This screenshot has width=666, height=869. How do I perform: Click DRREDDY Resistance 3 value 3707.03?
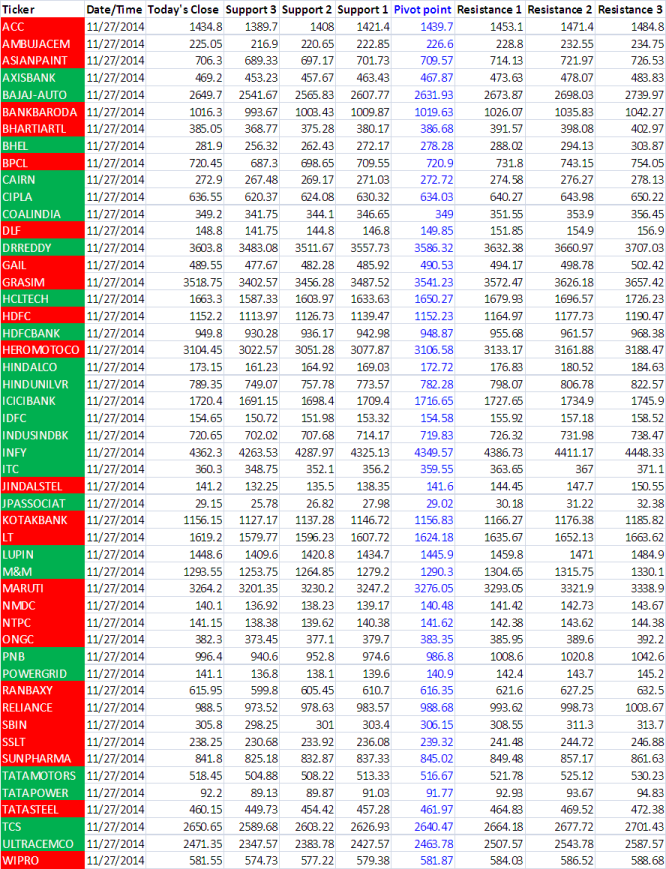point(644,248)
